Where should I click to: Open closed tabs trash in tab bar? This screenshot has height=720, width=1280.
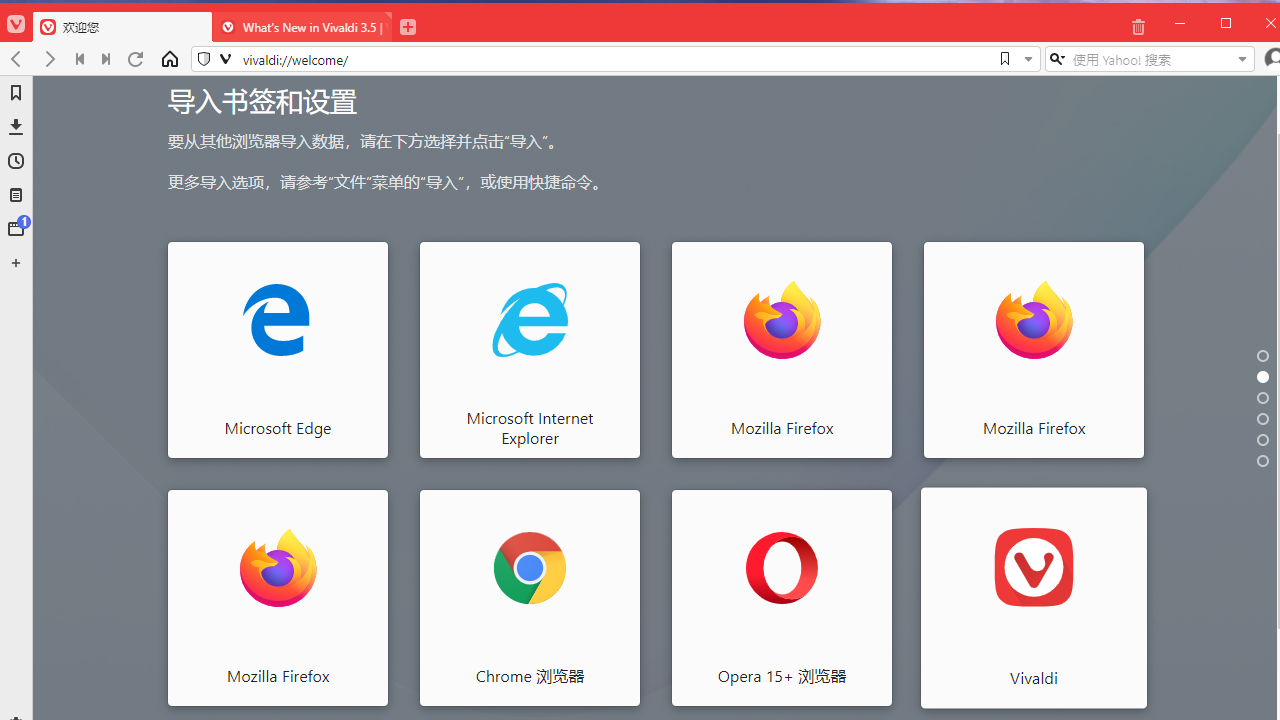(x=1138, y=27)
